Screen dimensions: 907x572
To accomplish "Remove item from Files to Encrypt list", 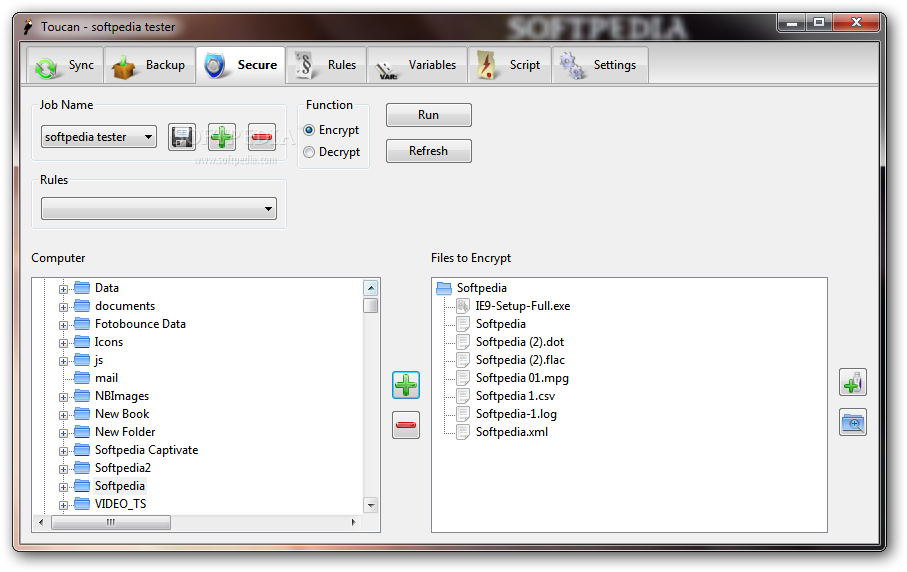I will 406,425.
